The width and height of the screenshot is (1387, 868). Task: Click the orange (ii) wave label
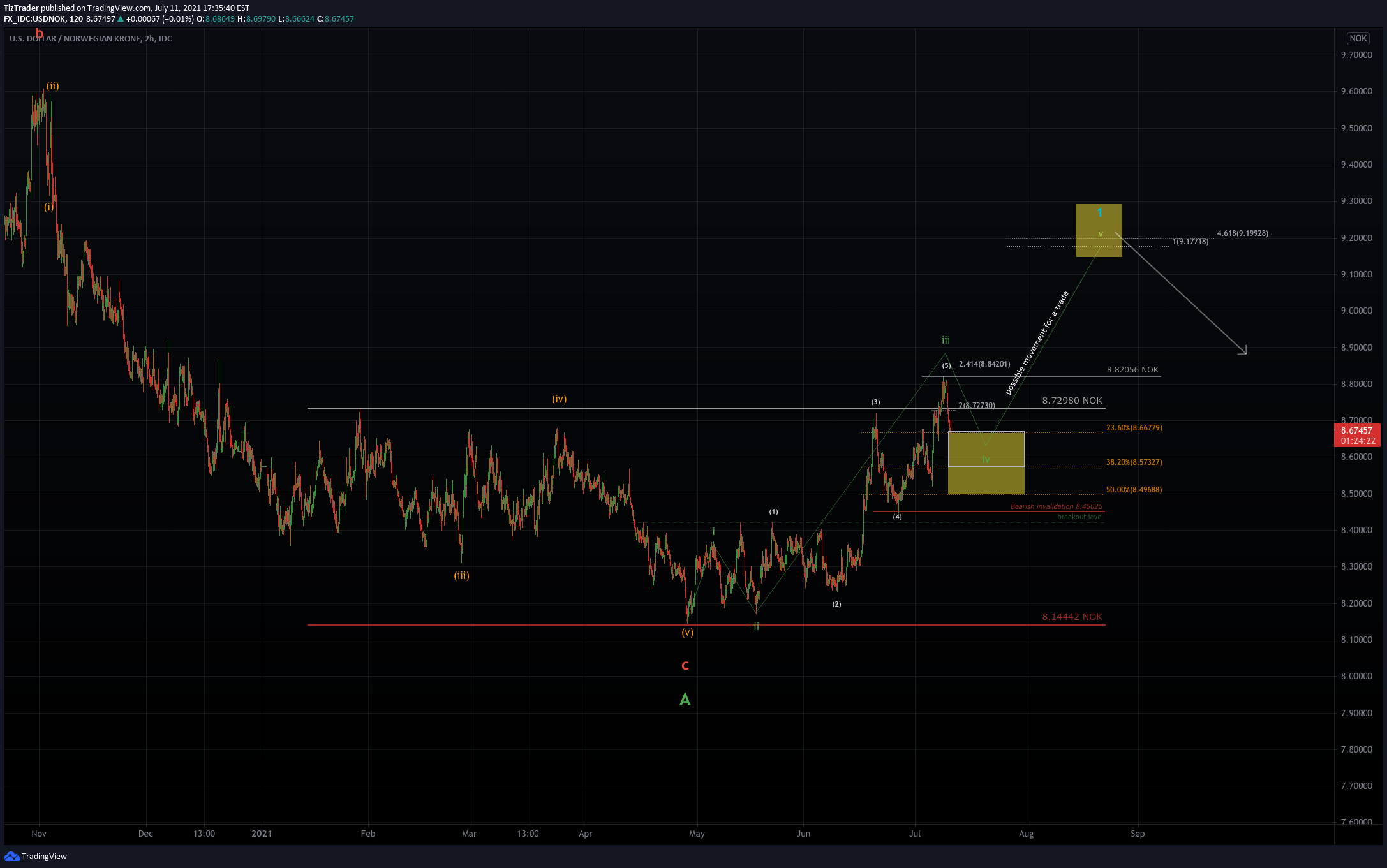[x=52, y=86]
